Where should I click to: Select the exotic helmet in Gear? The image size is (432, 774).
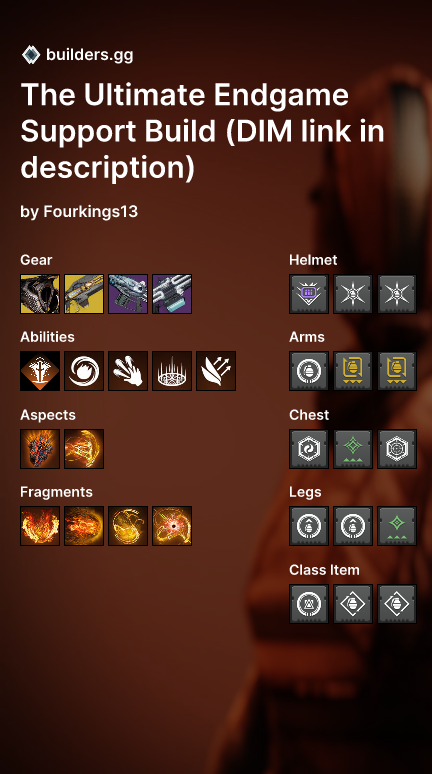click(40, 294)
